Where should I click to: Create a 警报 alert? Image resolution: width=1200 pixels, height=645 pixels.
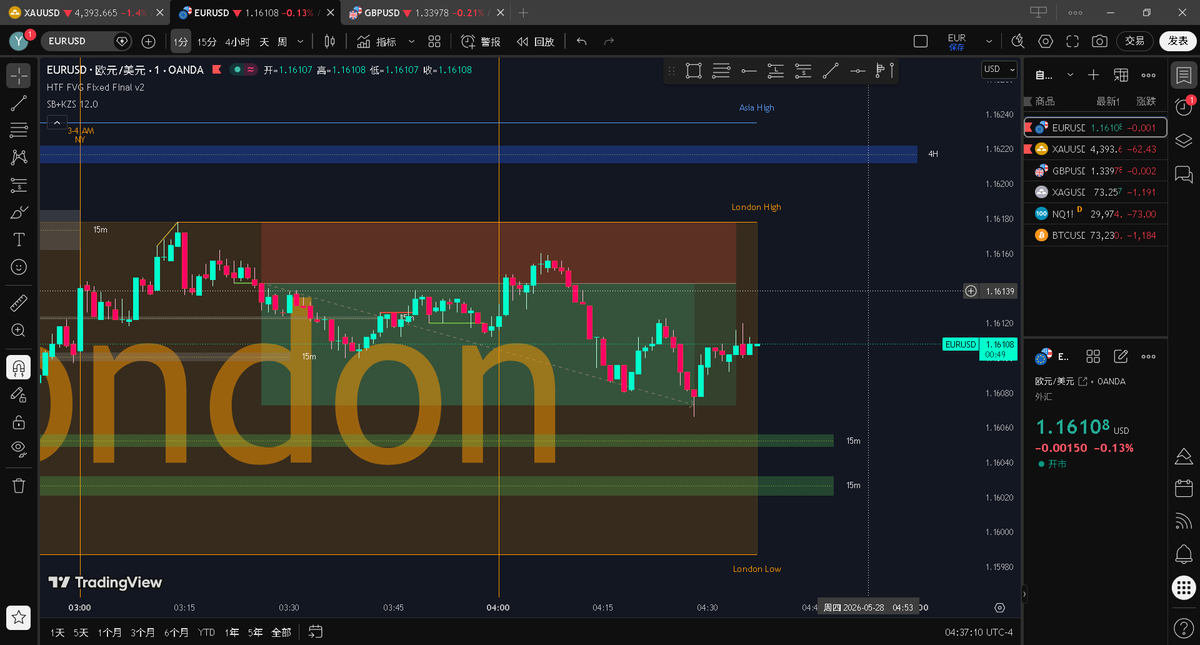click(x=481, y=41)
